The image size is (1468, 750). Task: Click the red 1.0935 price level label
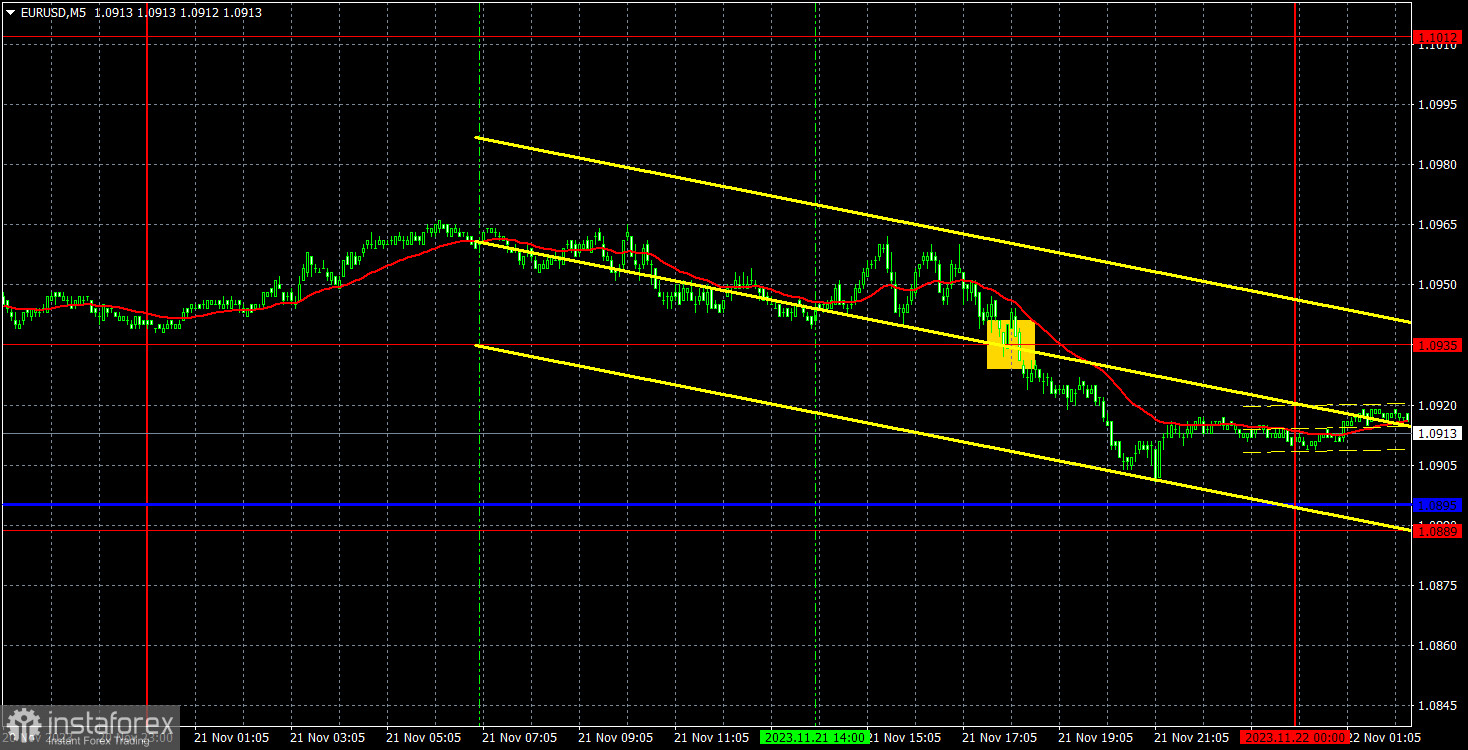tap(1437, 345)
